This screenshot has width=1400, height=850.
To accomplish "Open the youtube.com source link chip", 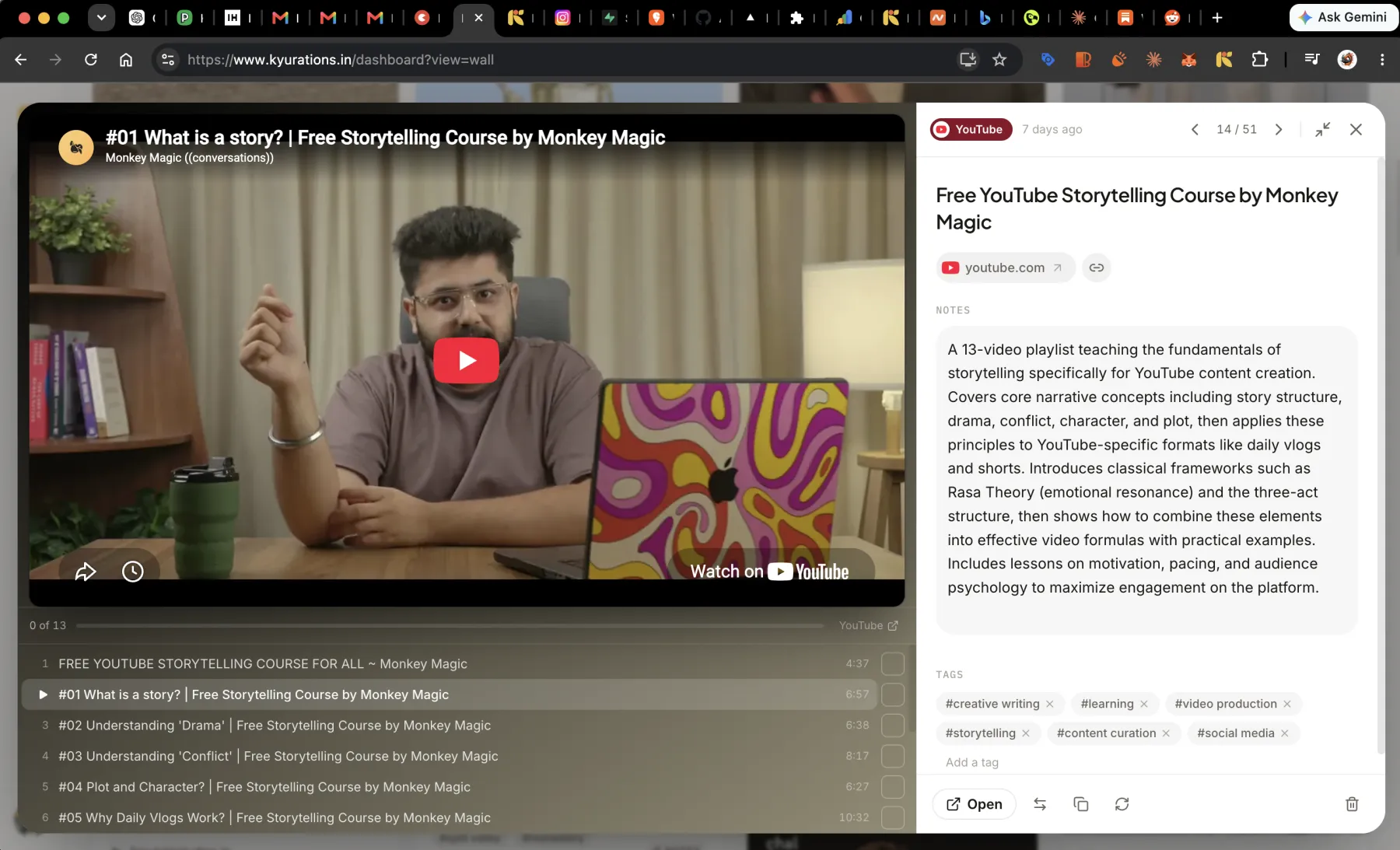I will [x=1005, y=268].
